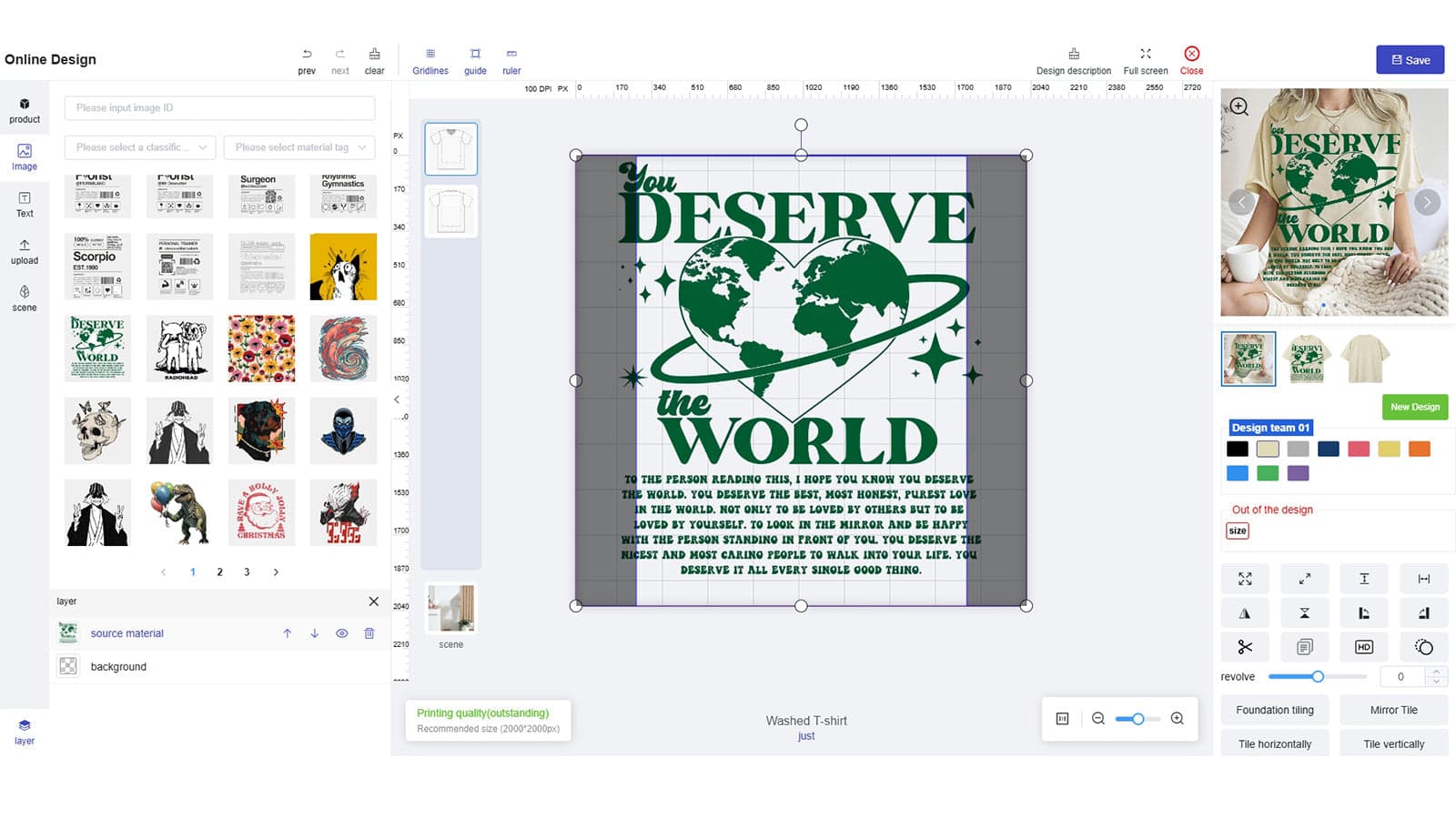Click the scissors crop icon
The image size is (1456, 819).
pyautogui.click(x=1245, y=647)
